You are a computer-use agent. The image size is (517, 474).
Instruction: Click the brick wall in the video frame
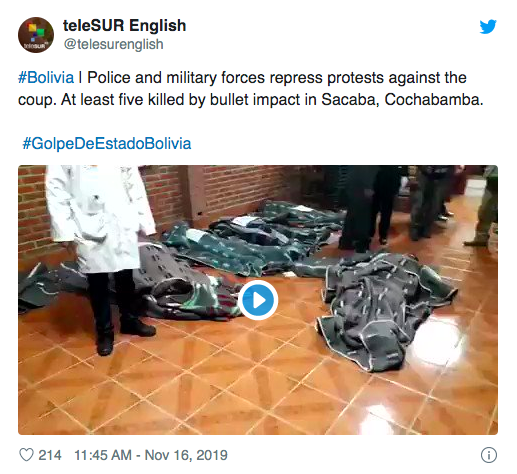pos(240,190)
